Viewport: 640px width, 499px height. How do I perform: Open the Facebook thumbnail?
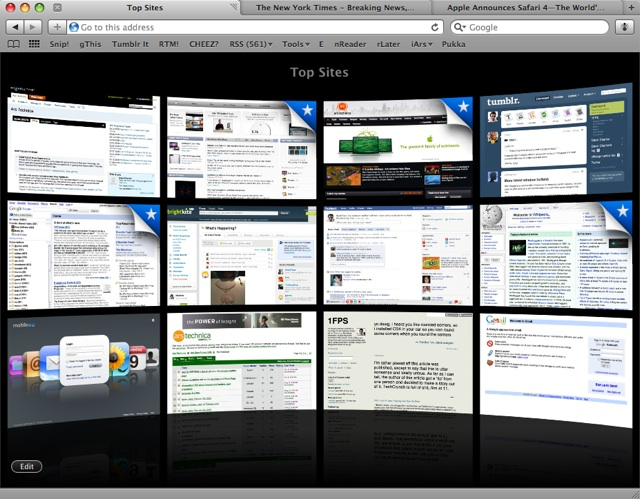tap(398, 255)
